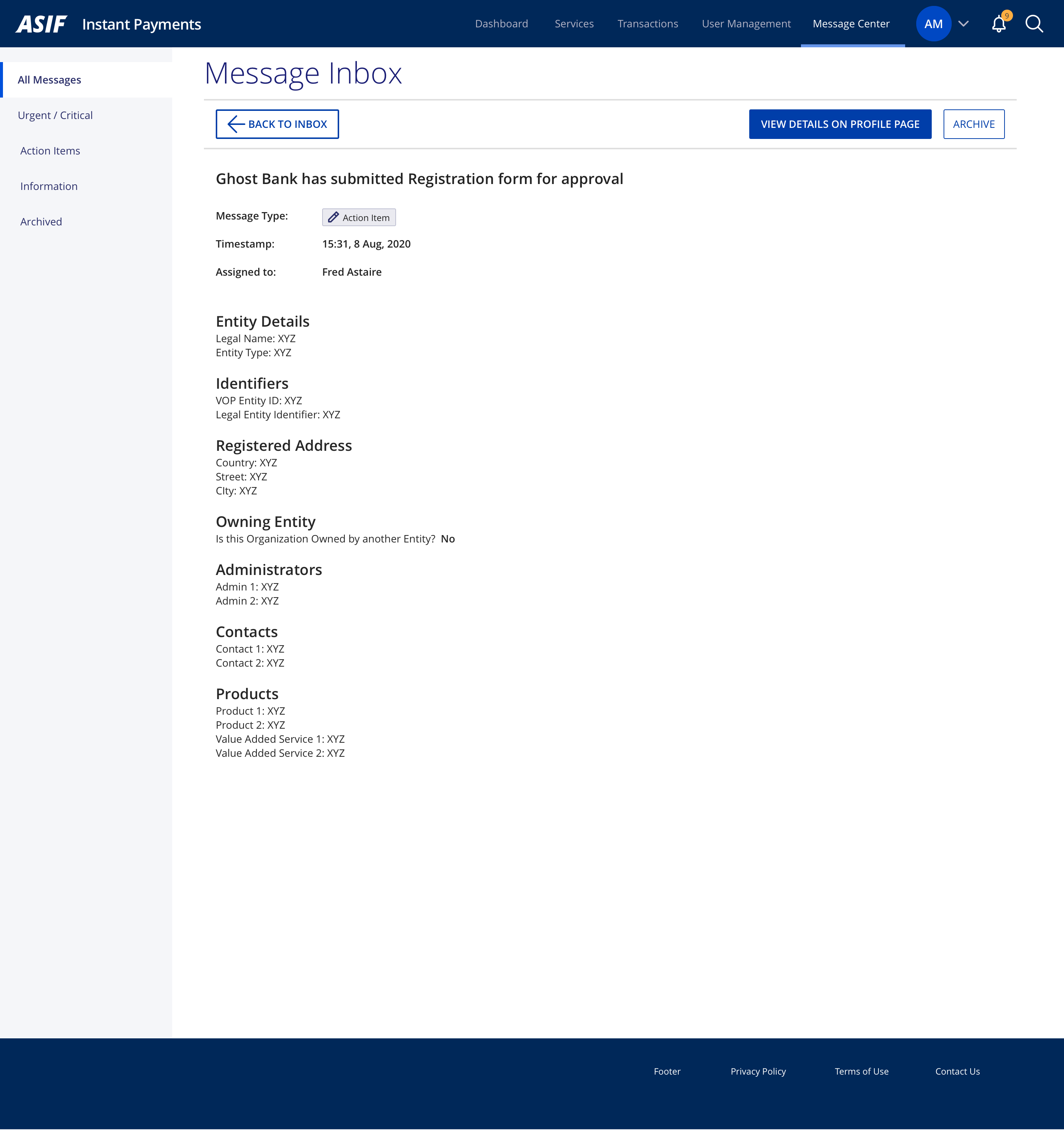Click the search magnifier icon
This screenshot has height=1130, width=1064.
1034,24
